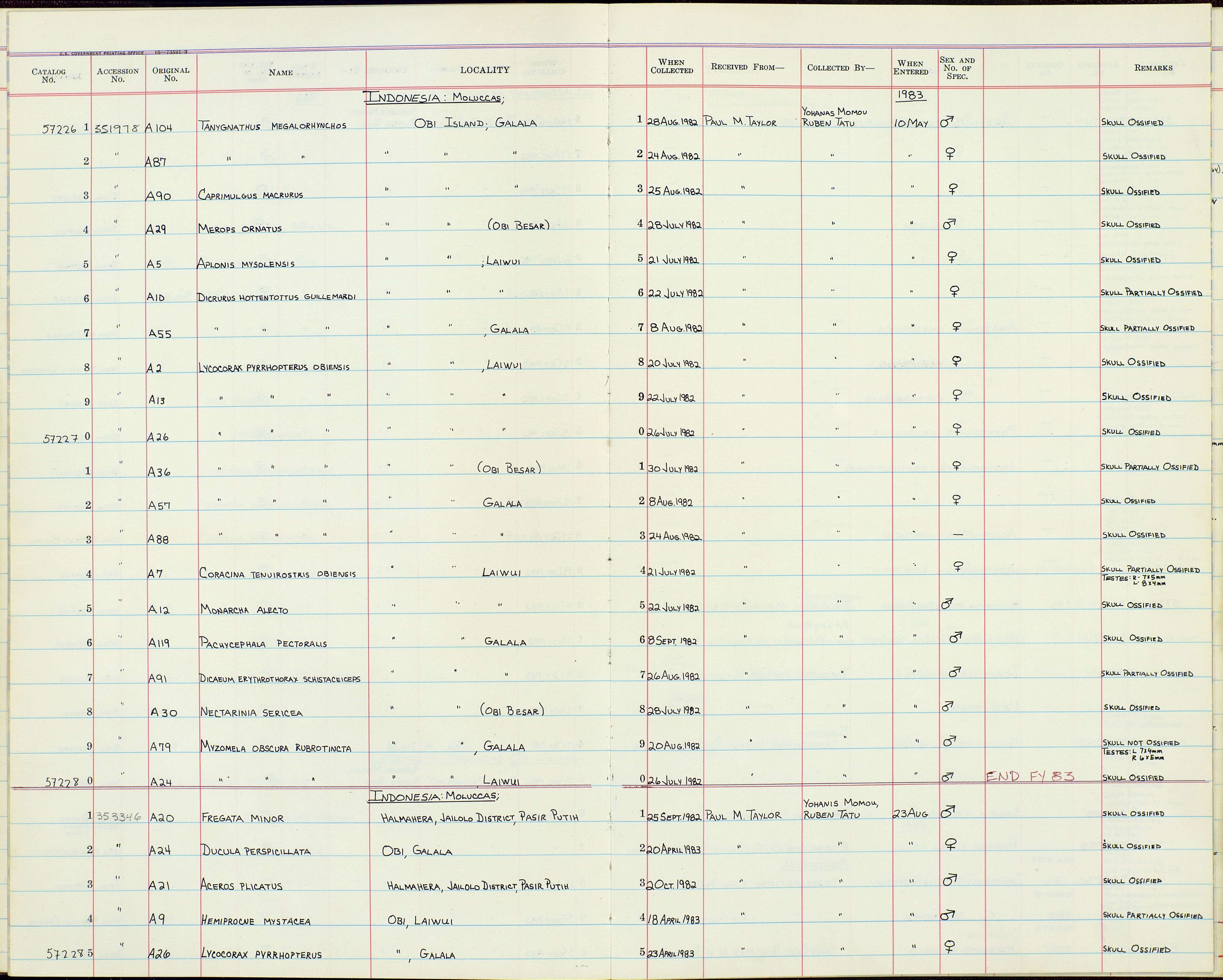Click the red END FY 83 note
This screenshot has width=1223, height=980.
coord(1030,776)
